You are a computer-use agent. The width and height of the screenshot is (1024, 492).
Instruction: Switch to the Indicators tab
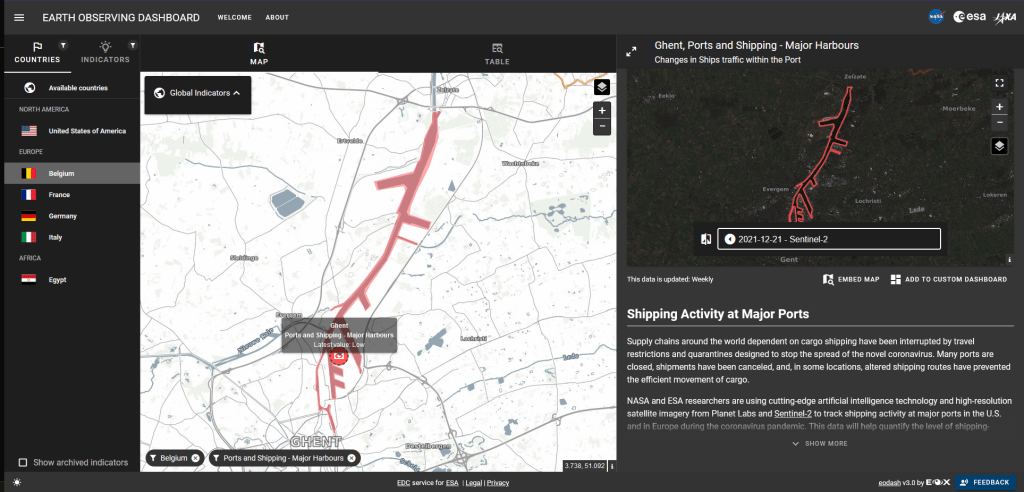(x=105, y=53)
